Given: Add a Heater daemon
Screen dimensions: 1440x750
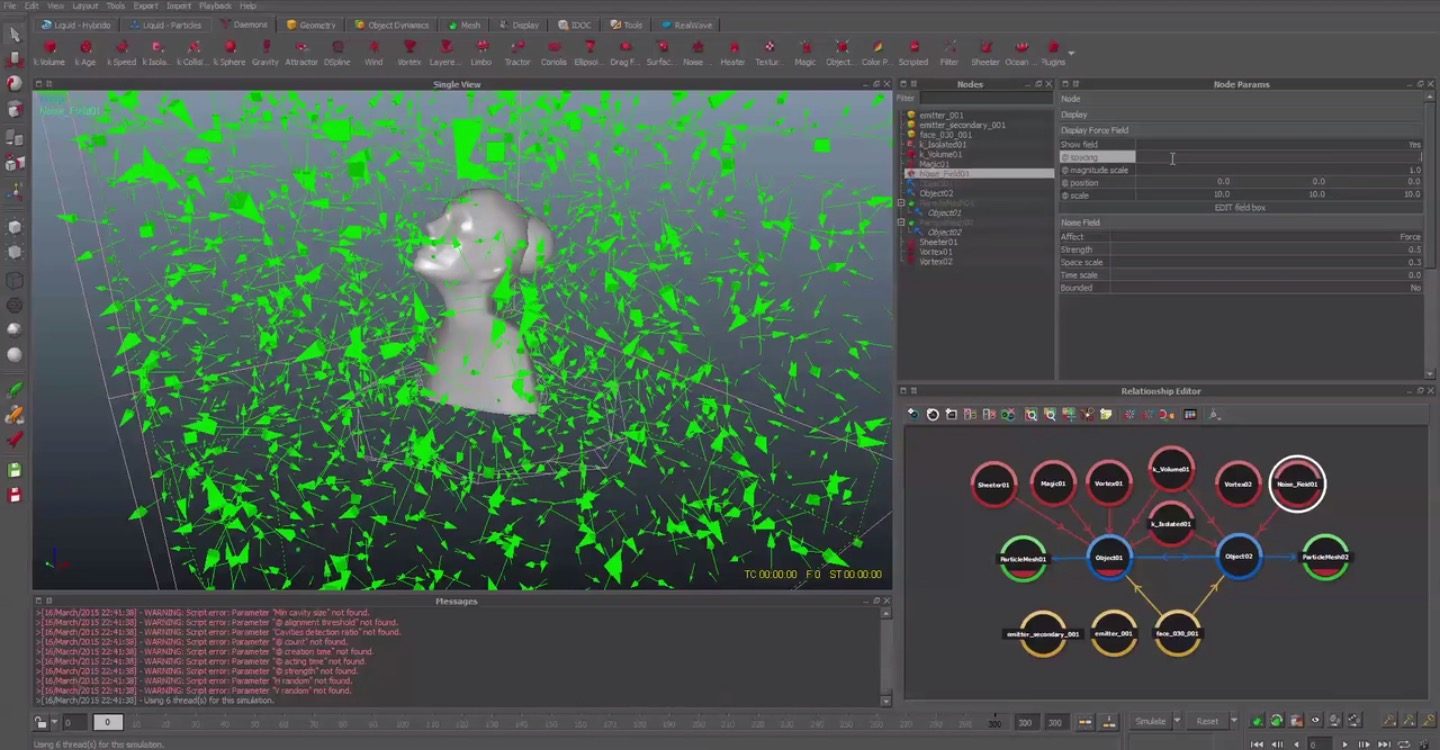Looking at the screenshot, I should click(x=733, y=52).
